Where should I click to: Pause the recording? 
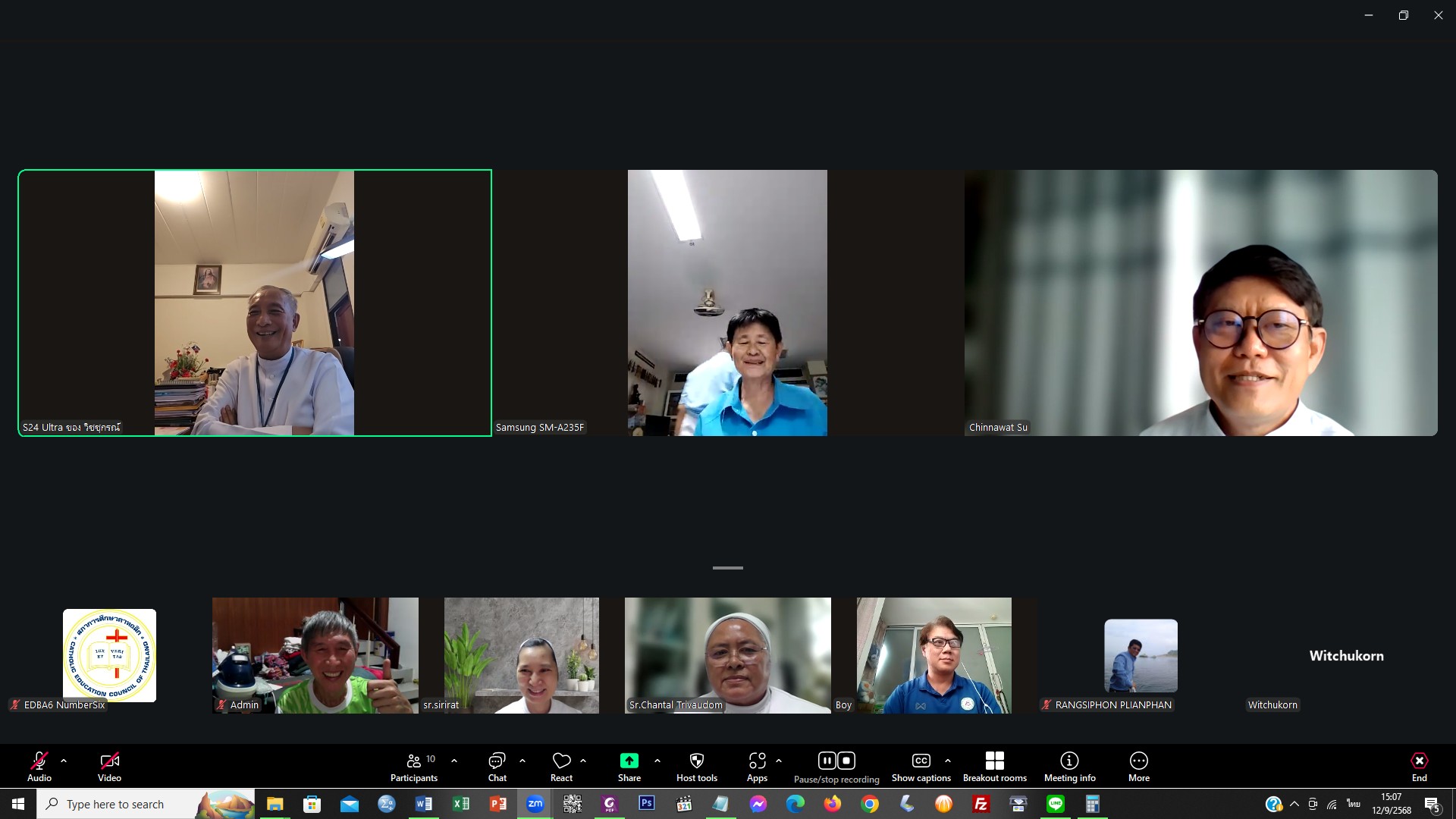[827, 760]
